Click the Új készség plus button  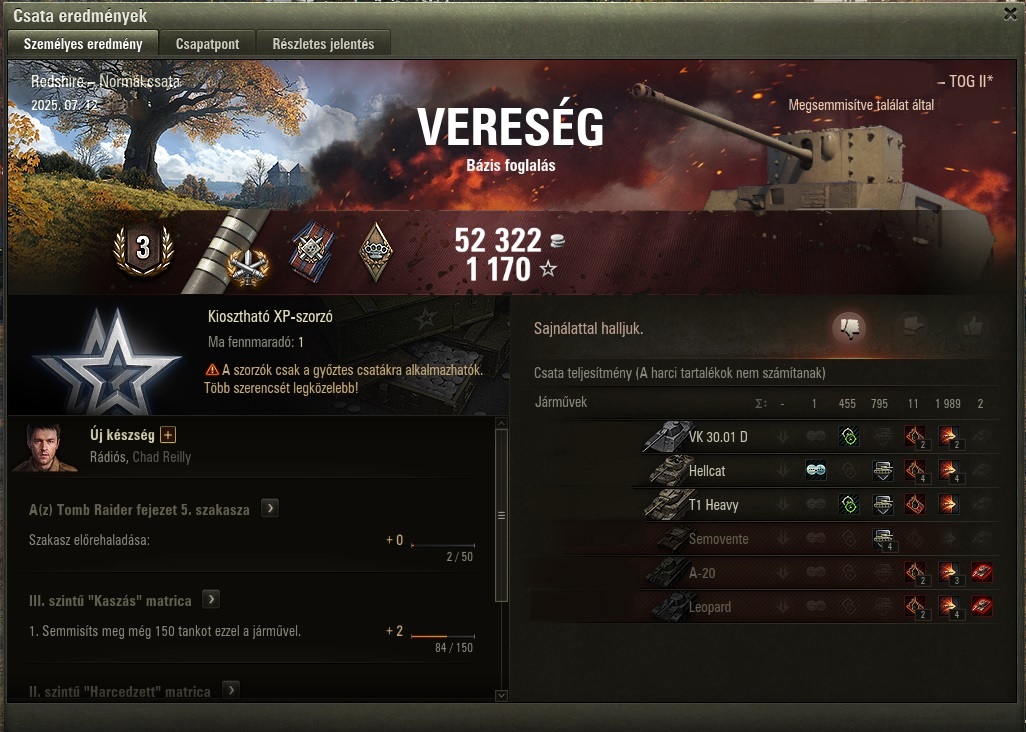click(x=168, y=434)
